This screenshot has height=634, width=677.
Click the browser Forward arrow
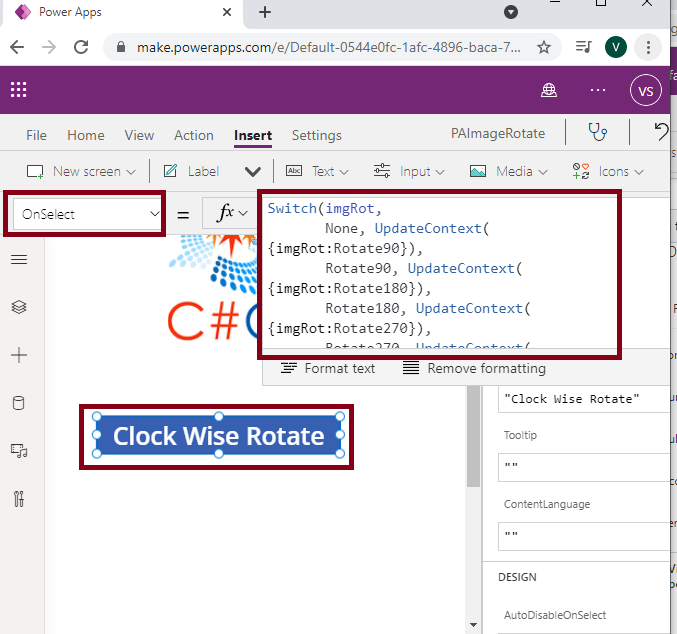click(49, 47)
